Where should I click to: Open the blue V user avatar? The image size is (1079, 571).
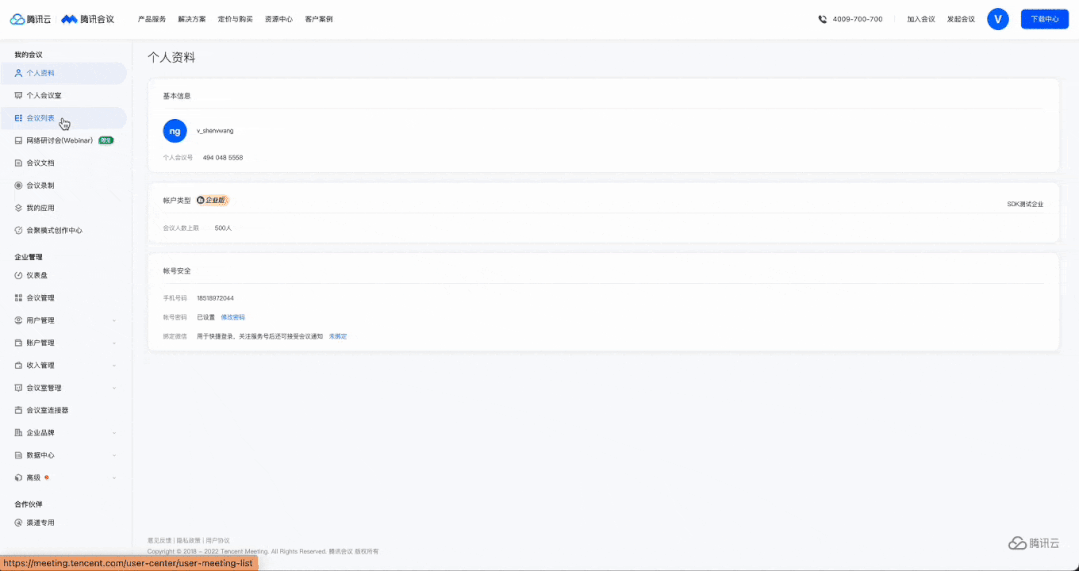tap(997, 19)
